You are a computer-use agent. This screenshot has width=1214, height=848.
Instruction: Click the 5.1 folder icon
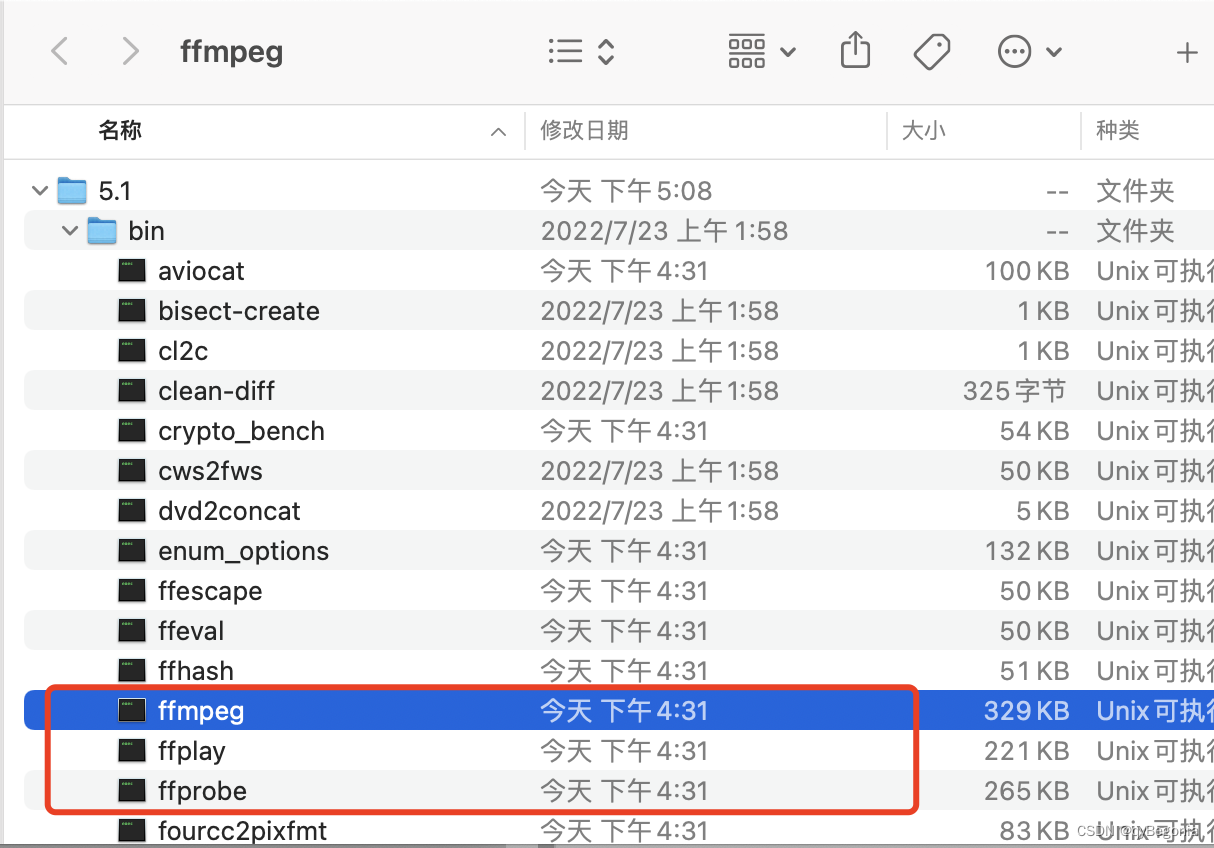(x=72, y=191)
